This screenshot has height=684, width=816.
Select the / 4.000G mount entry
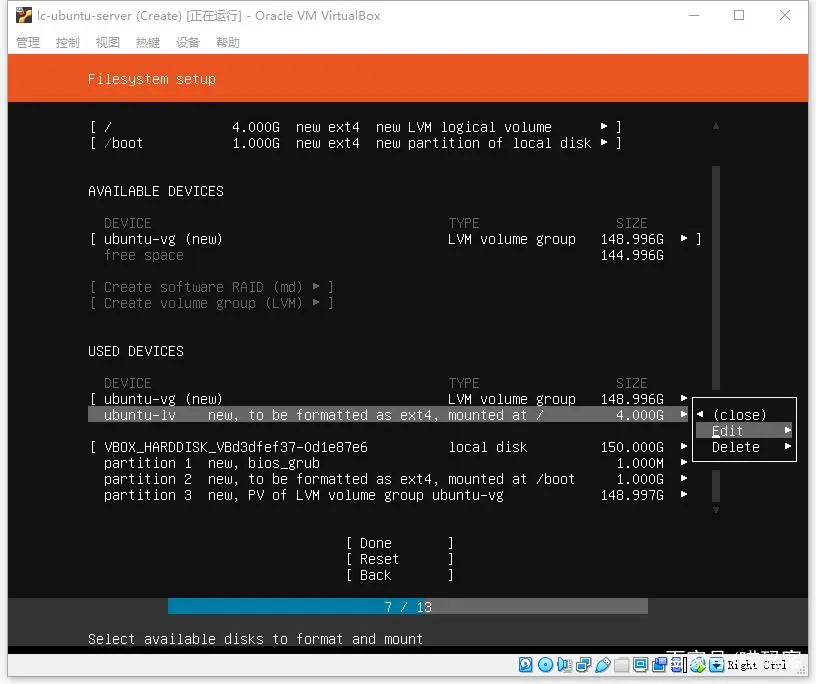click(356, 127)
